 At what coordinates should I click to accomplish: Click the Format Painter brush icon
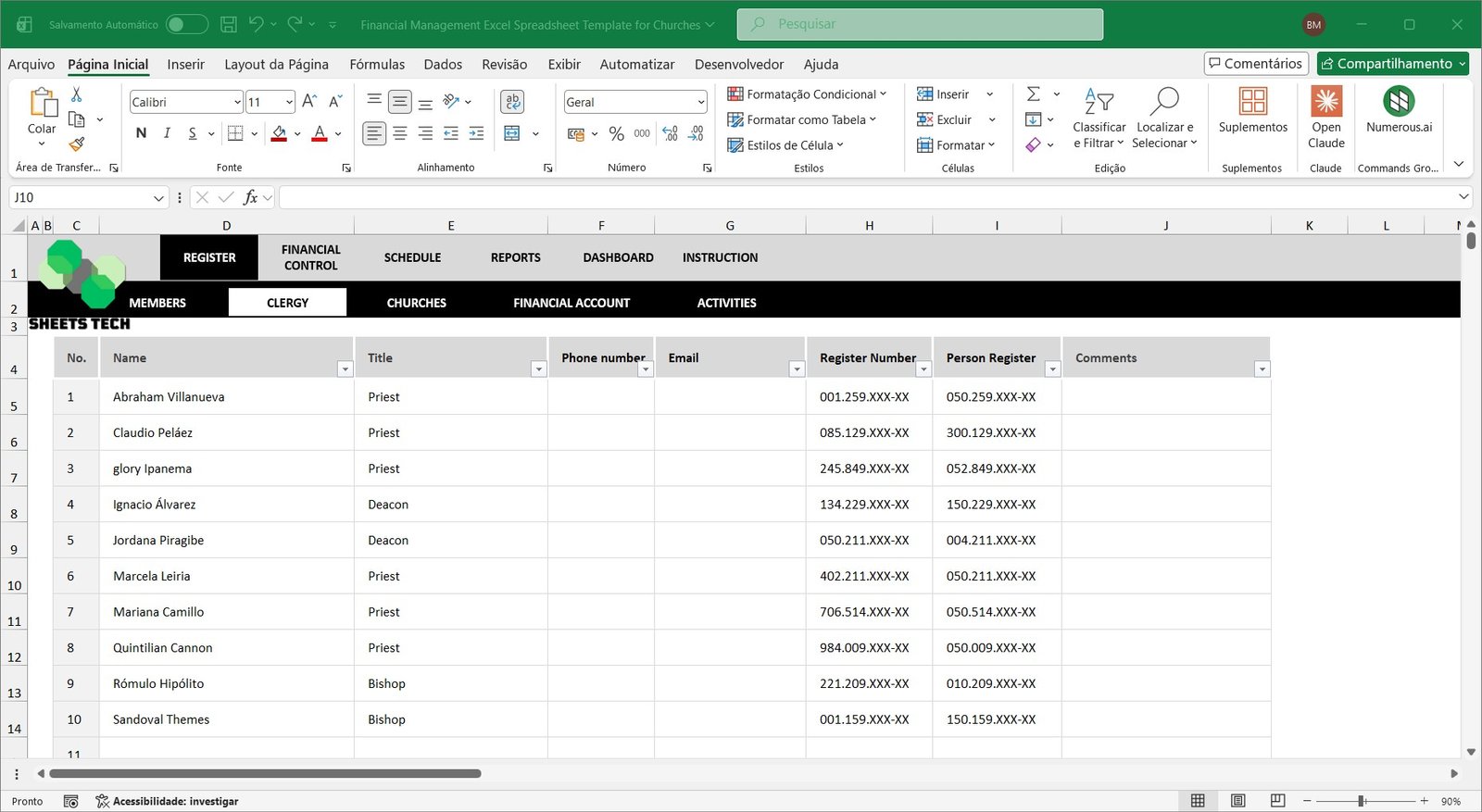[77, 144]
